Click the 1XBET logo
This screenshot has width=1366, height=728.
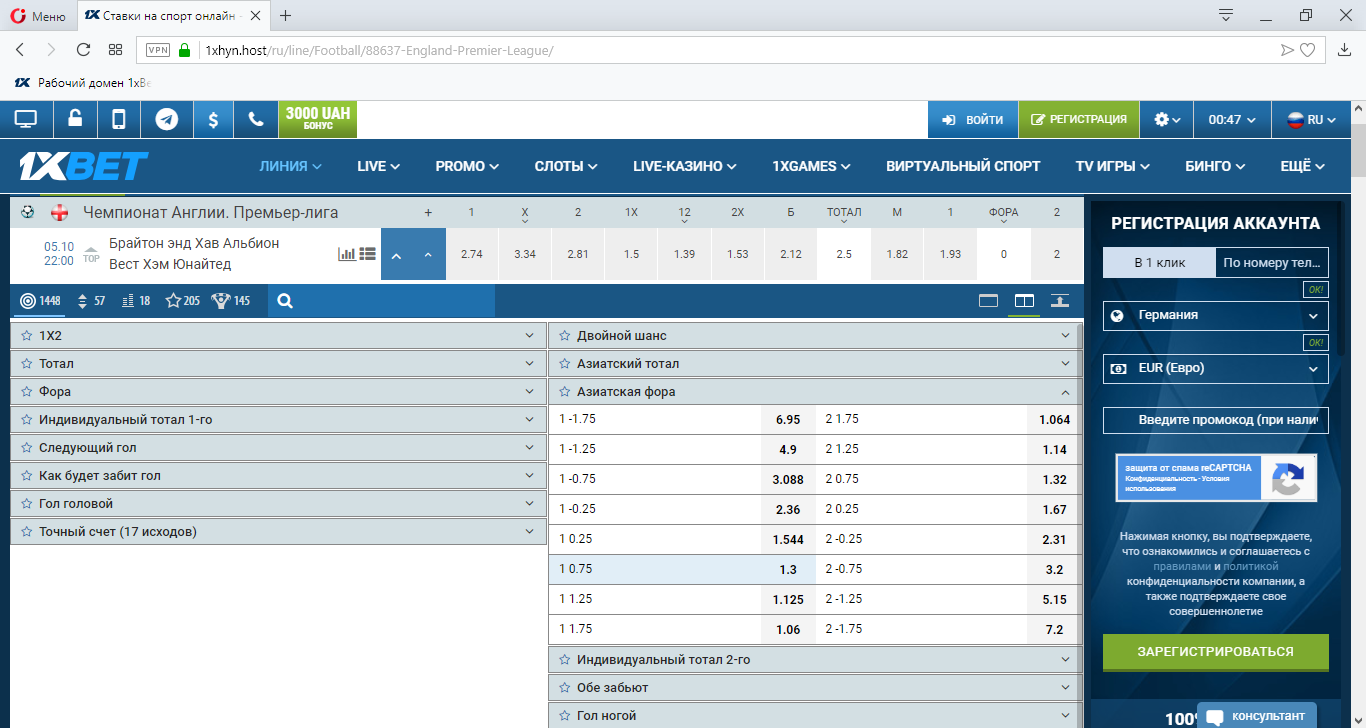coord(84,166)
